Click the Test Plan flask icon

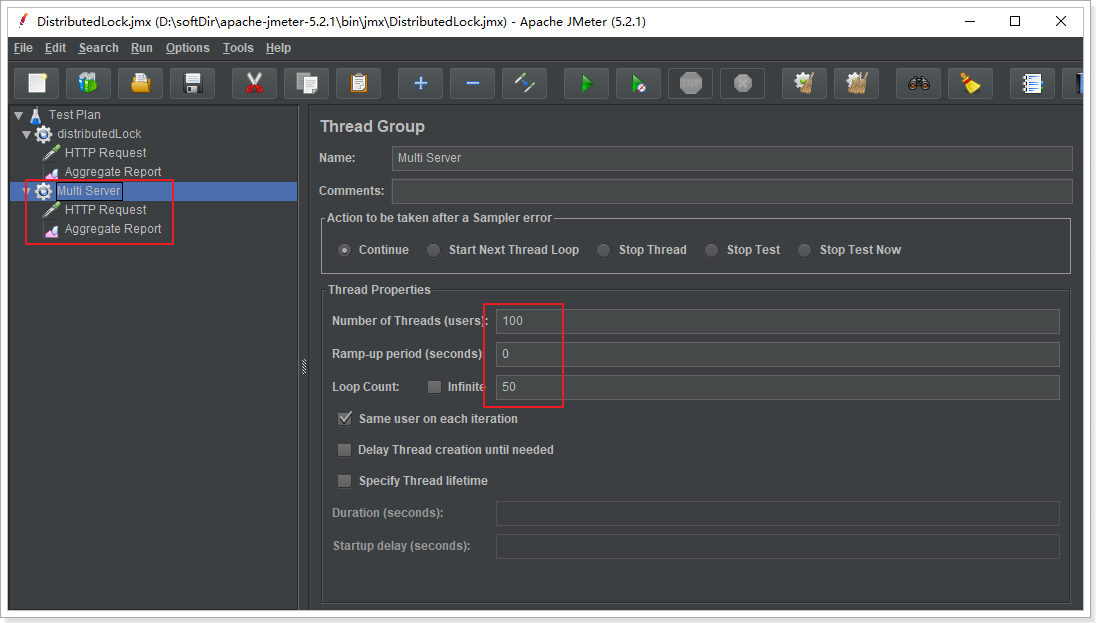[36, 115]
